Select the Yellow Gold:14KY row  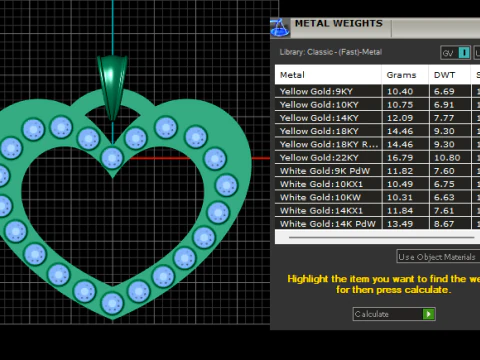[377, 118]
